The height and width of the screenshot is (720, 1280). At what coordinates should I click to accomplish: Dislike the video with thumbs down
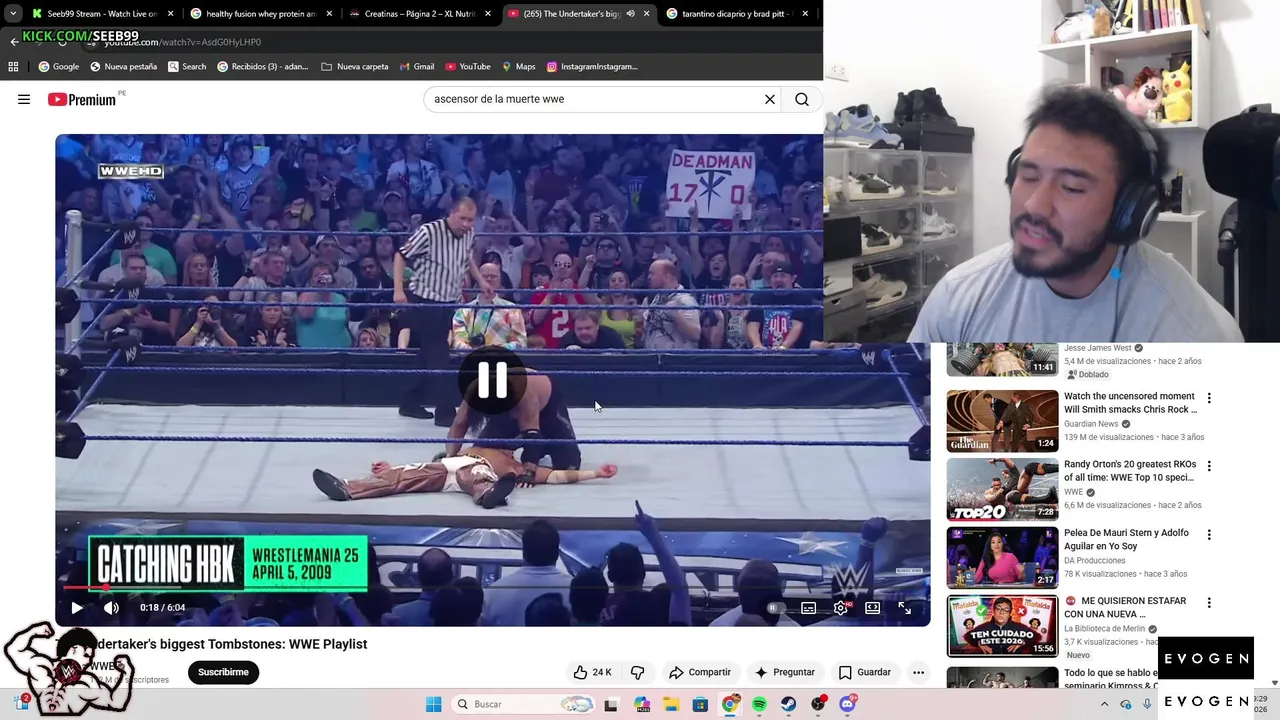pyautogui.click(x=637, y=672)
